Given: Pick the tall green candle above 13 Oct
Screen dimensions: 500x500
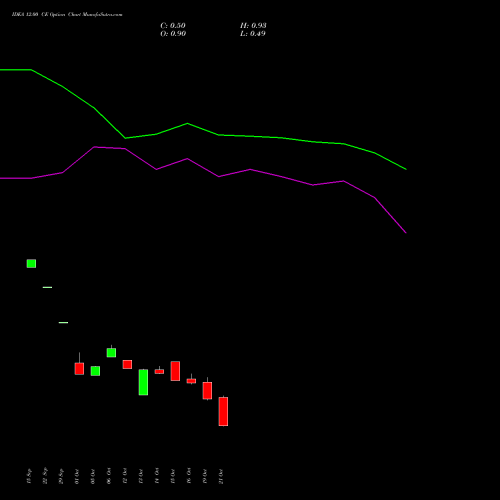Looking at the screenshot, I should 143,382.
